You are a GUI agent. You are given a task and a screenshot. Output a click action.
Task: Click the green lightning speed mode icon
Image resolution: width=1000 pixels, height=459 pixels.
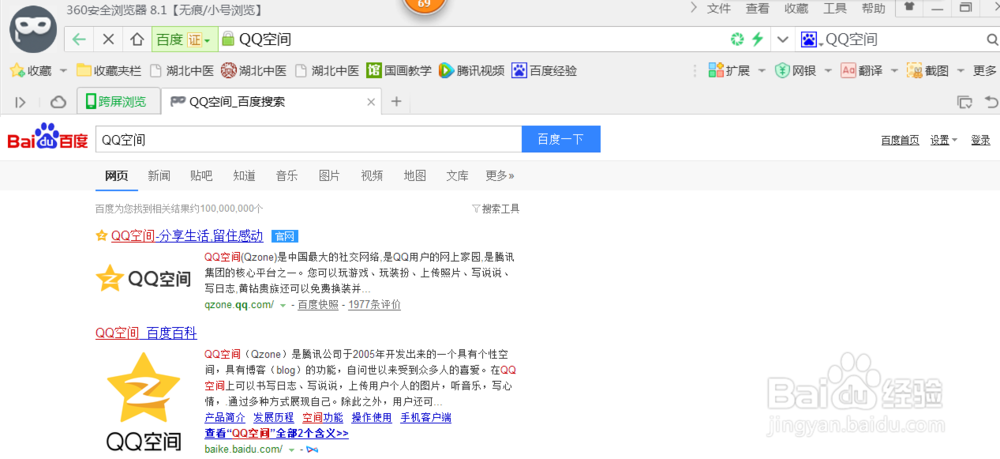coord(758,40)
